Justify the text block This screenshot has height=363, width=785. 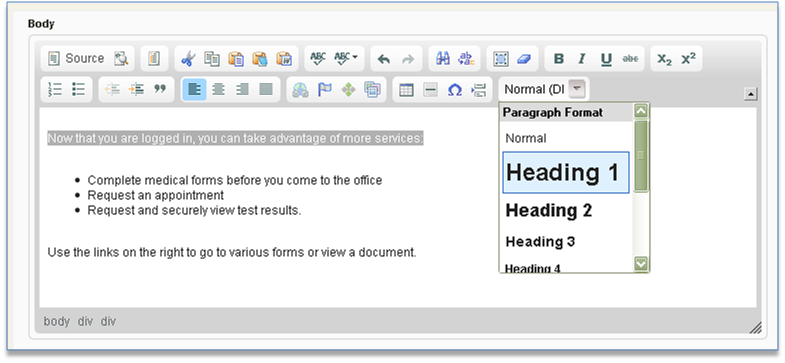coord(266,90)
